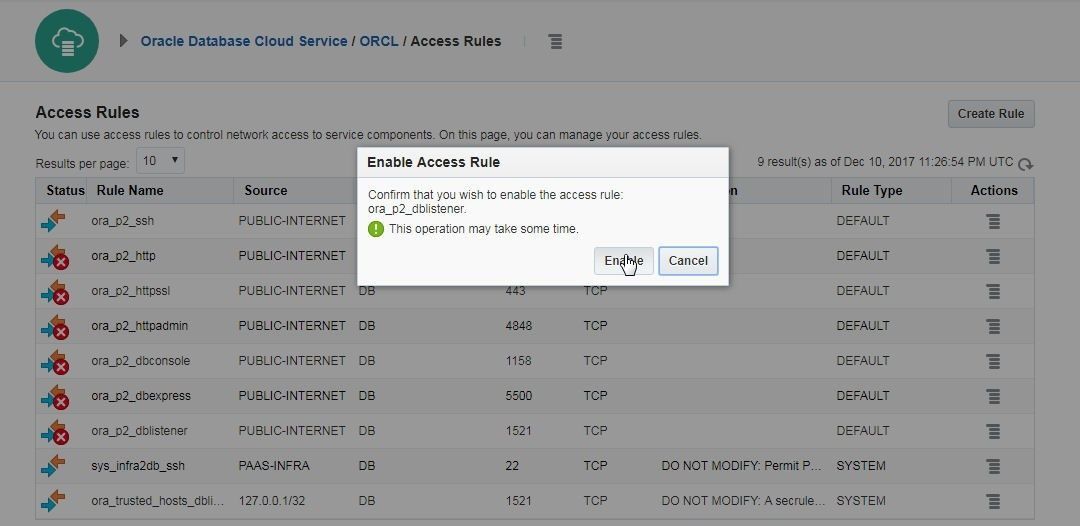Image resolution: width=1080 pixels, height=526 pixels.
Task: Click the 9 result(s) timestamp text
Action: 885,162
